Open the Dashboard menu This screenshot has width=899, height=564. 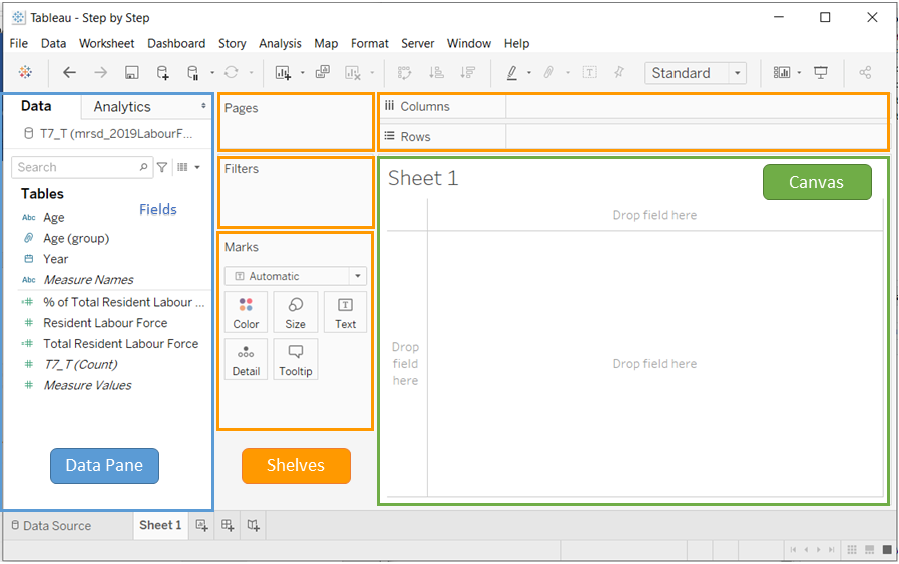(176, 44)
